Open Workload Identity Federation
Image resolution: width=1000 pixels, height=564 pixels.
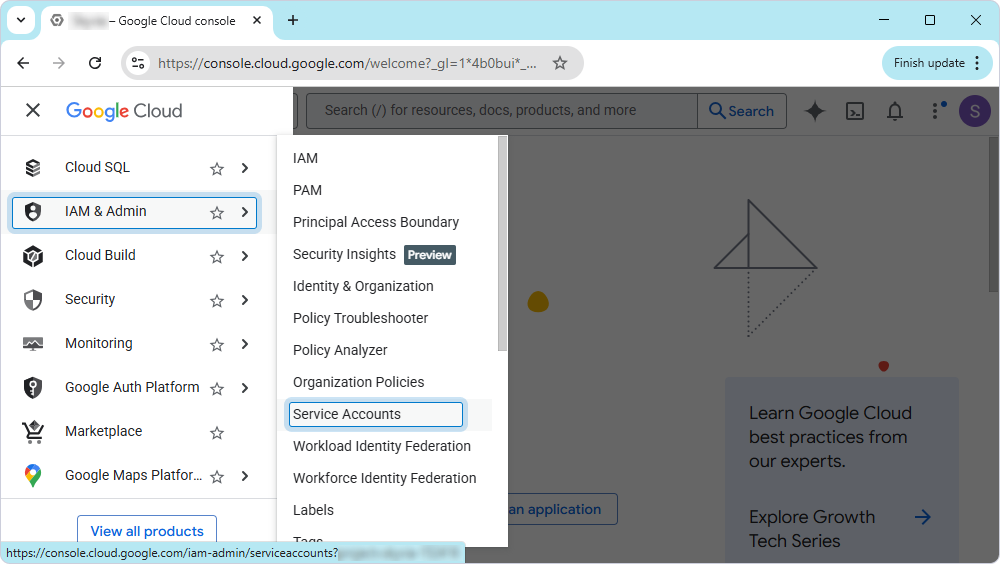382,446
